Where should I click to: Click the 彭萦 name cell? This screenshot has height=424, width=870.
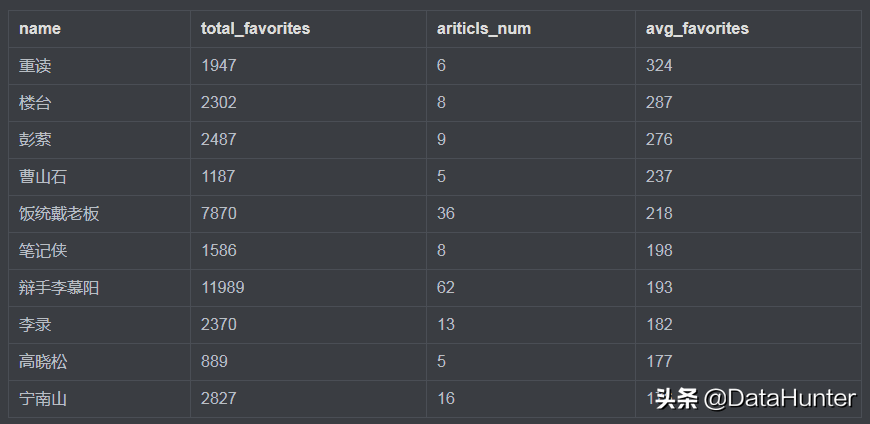[35, 140]
